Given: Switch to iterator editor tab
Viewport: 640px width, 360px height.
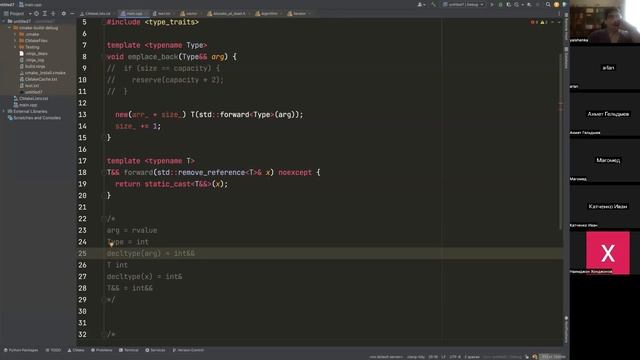Looking at the screenshot, I should 298,13.
